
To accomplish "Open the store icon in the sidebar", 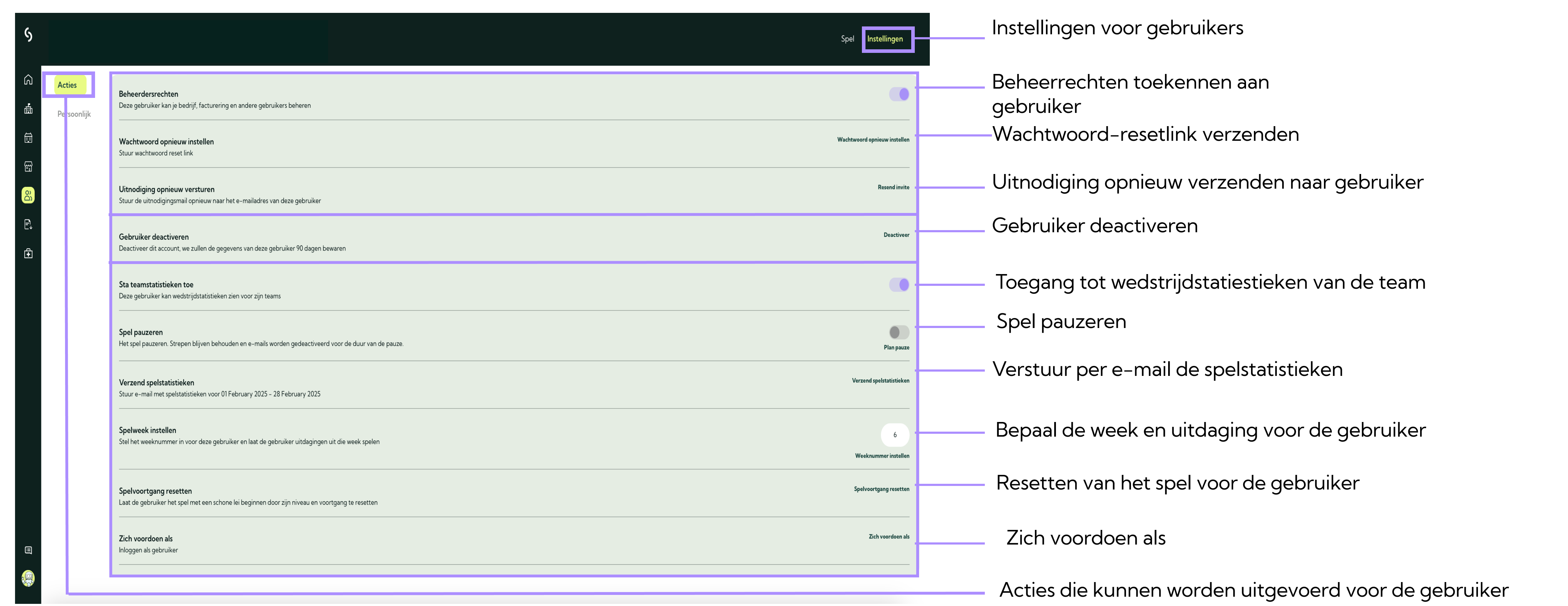I will click(x=28, y=167).
